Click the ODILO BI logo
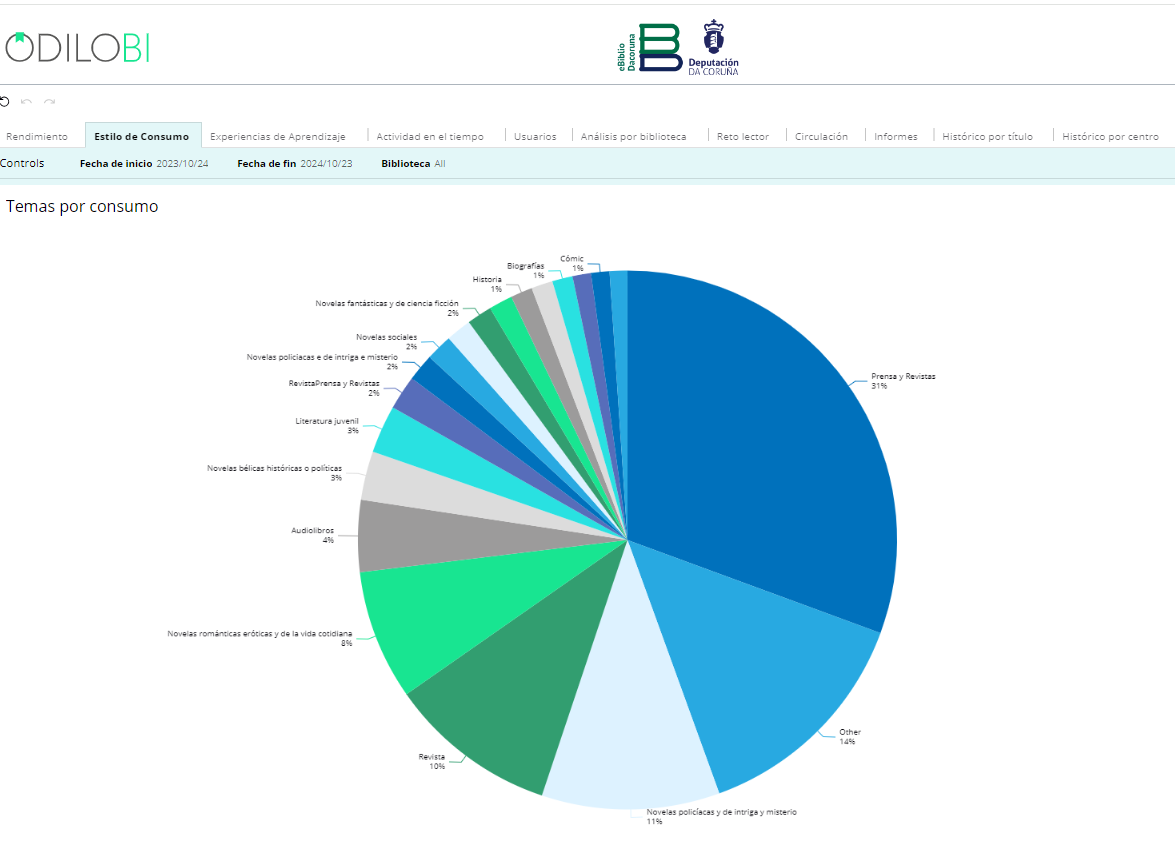 click(76, 47)
